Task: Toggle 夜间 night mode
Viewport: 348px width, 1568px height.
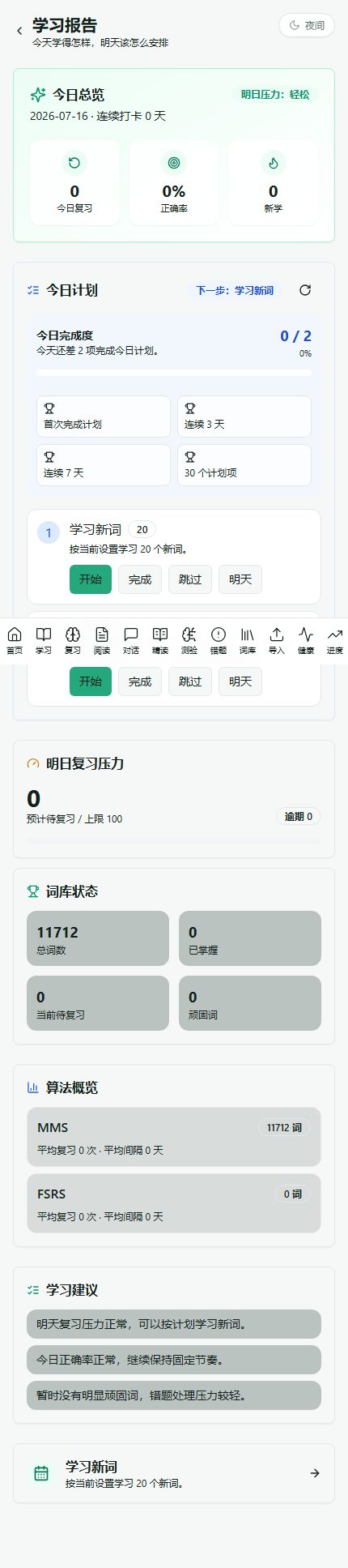Action: pos(307,25)
